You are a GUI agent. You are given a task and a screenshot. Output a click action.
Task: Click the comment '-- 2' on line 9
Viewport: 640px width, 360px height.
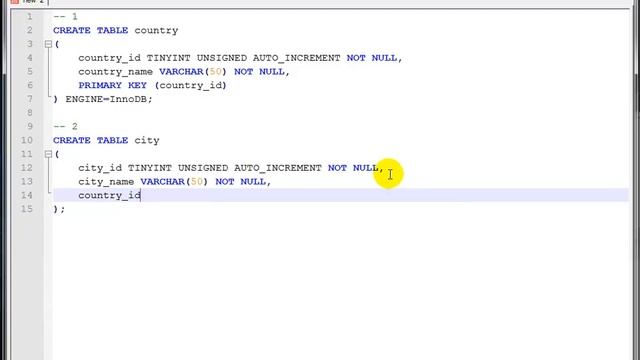click(65, 127)
